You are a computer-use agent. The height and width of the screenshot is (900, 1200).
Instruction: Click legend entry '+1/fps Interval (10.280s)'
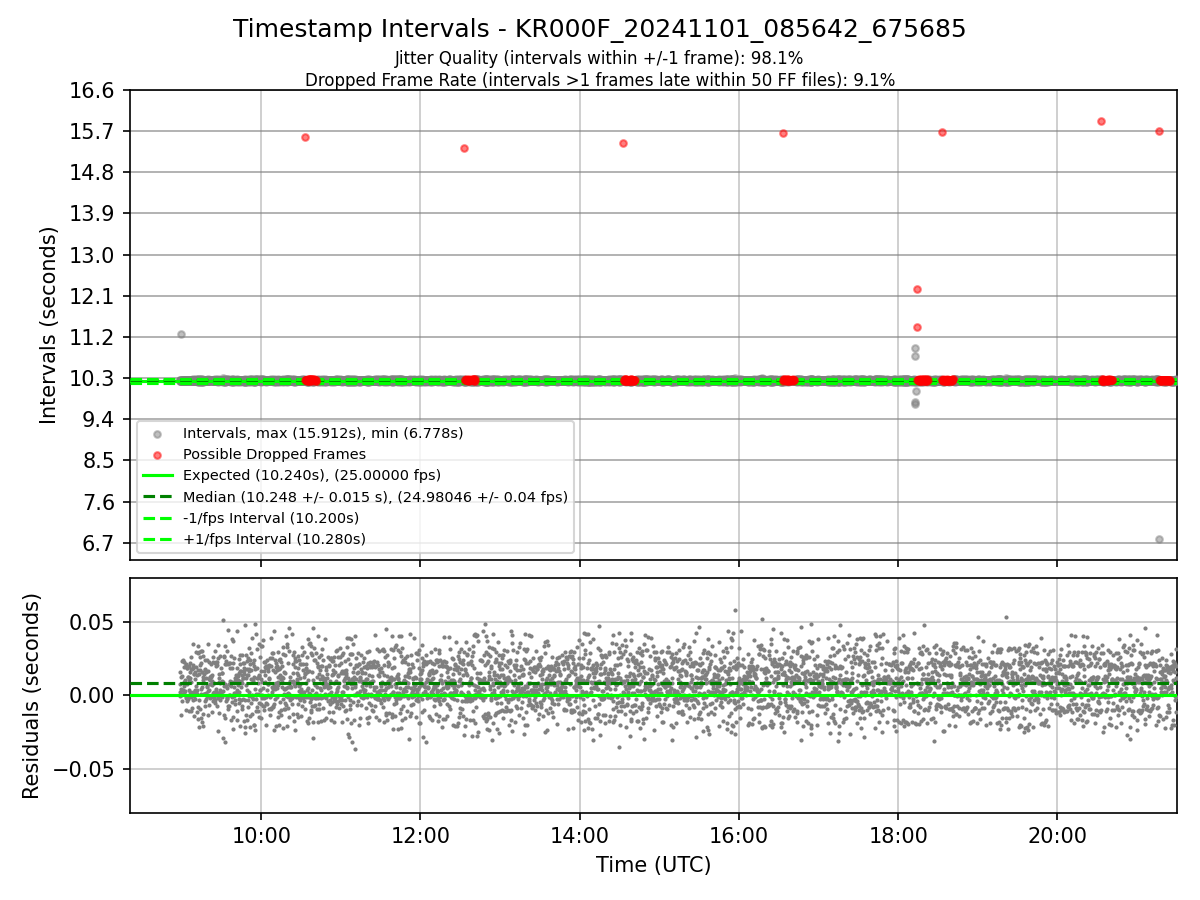274,539
